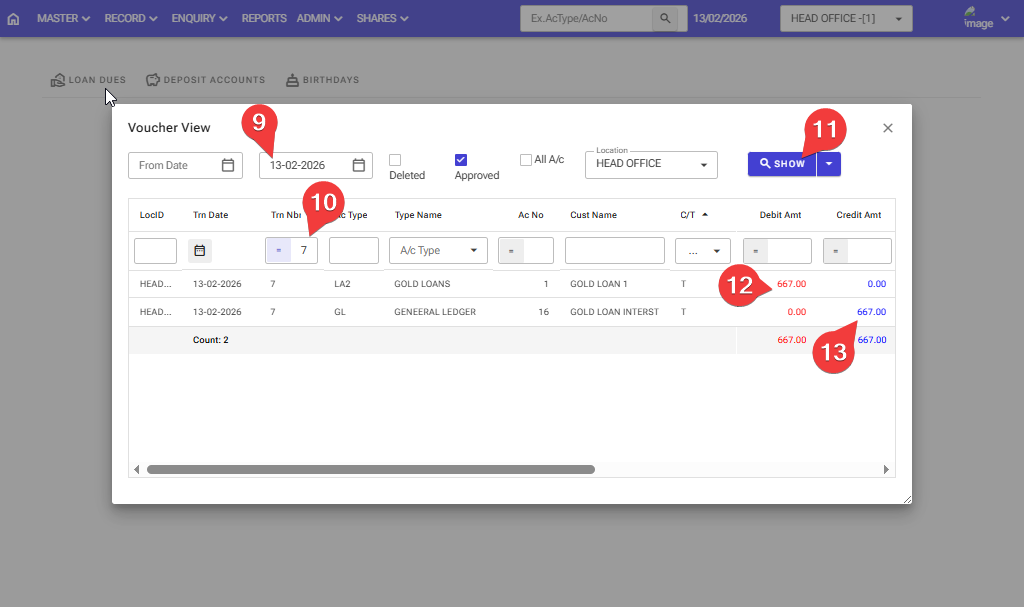Uncheck the Approved checkbox
The image size is (1024, 607).
pyautogui.click(x=461, y=160)
